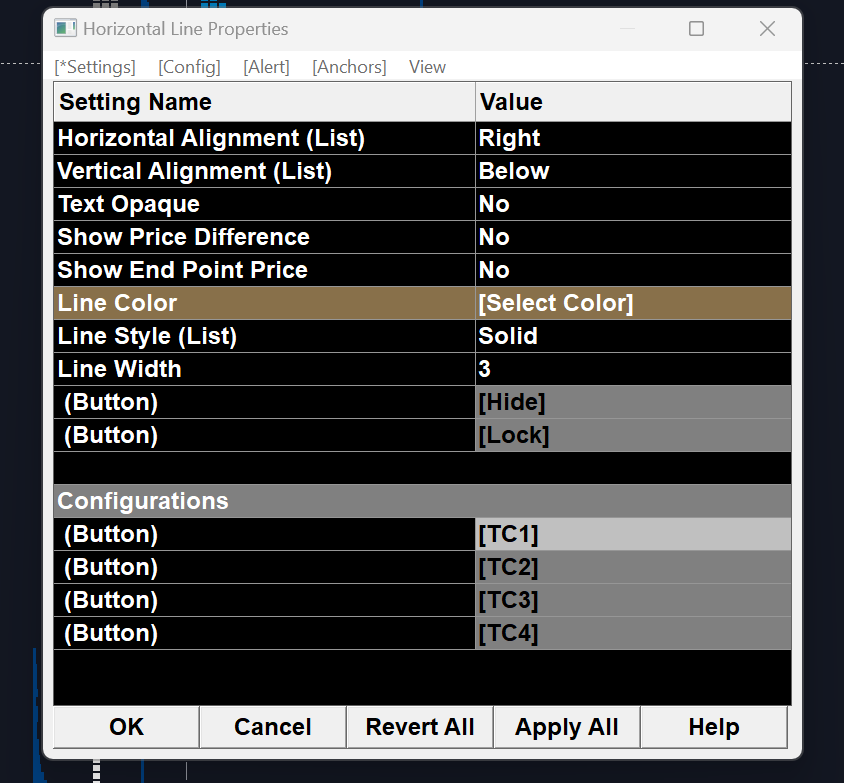This screenshot has height=783, width=844.
Task: Click the Revert All button
Action: (x=420, y=727)
